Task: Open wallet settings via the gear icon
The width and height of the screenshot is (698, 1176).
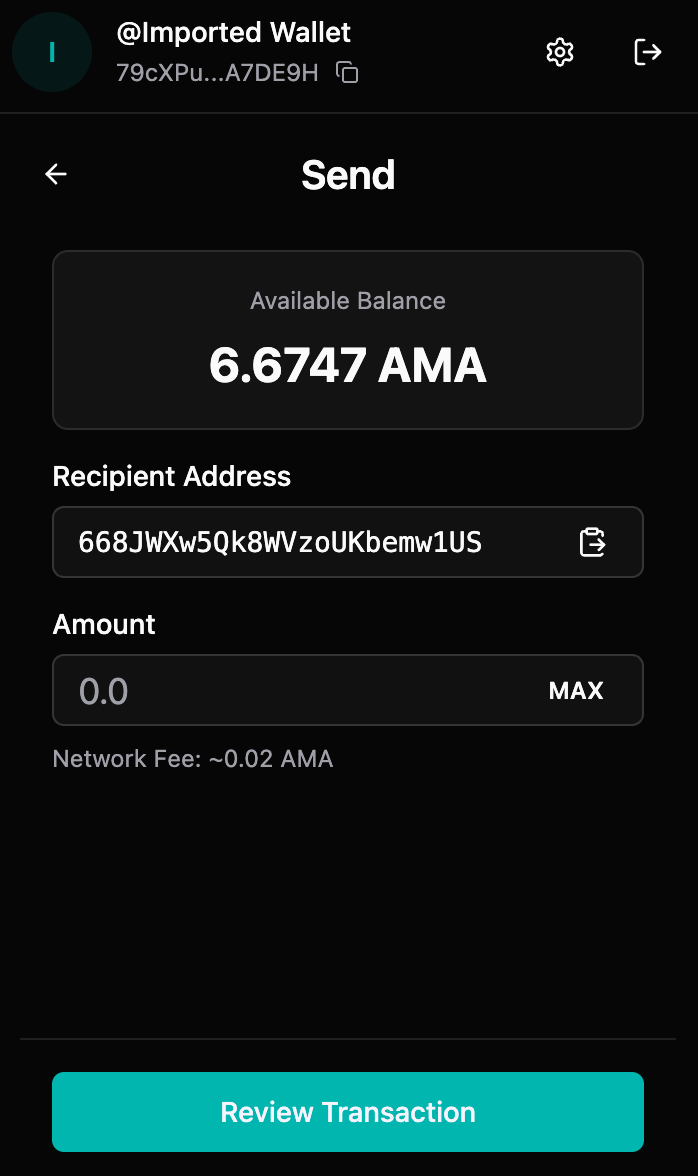Action: coord(560,52)
